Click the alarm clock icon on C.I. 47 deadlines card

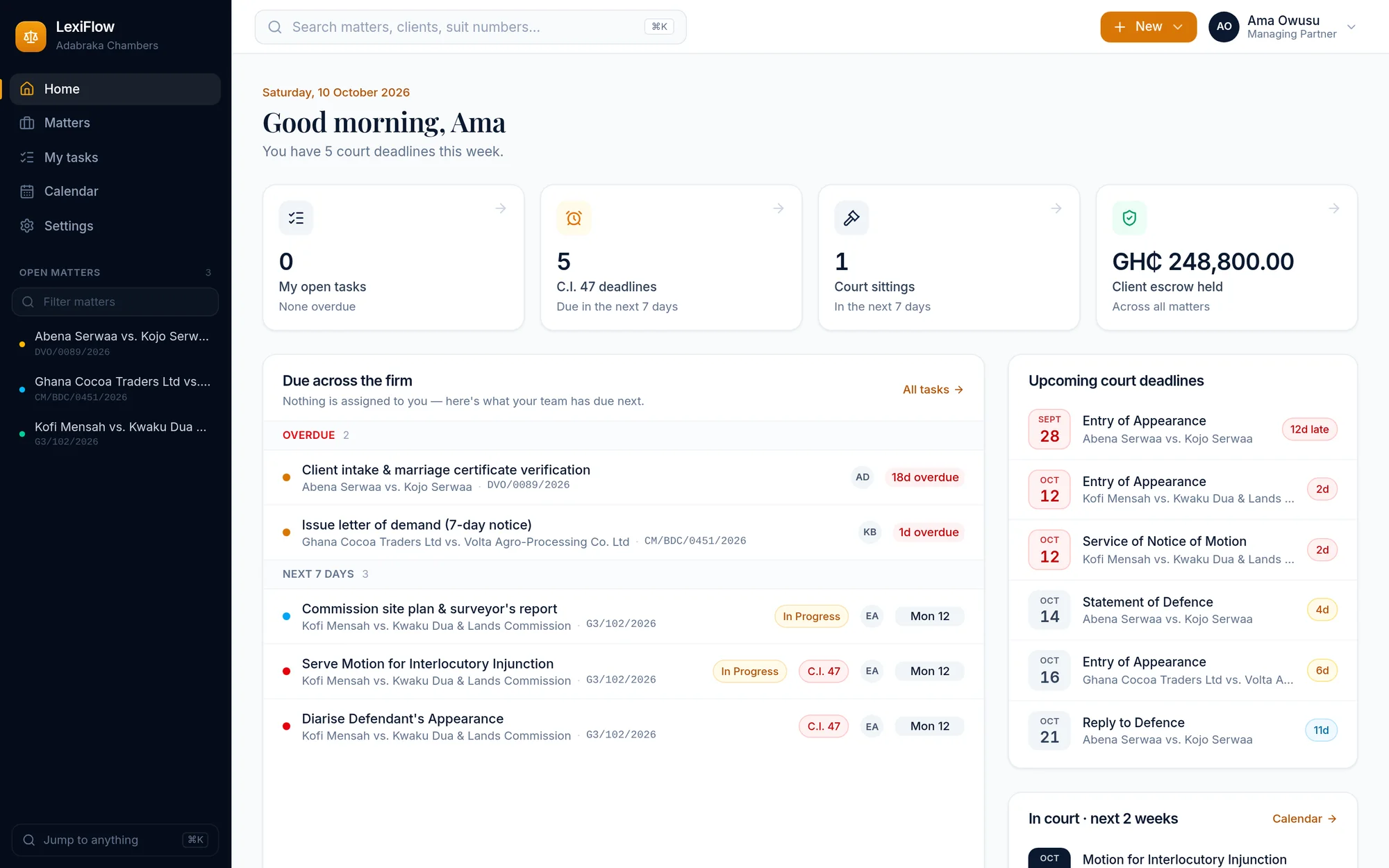coord(574,218)
